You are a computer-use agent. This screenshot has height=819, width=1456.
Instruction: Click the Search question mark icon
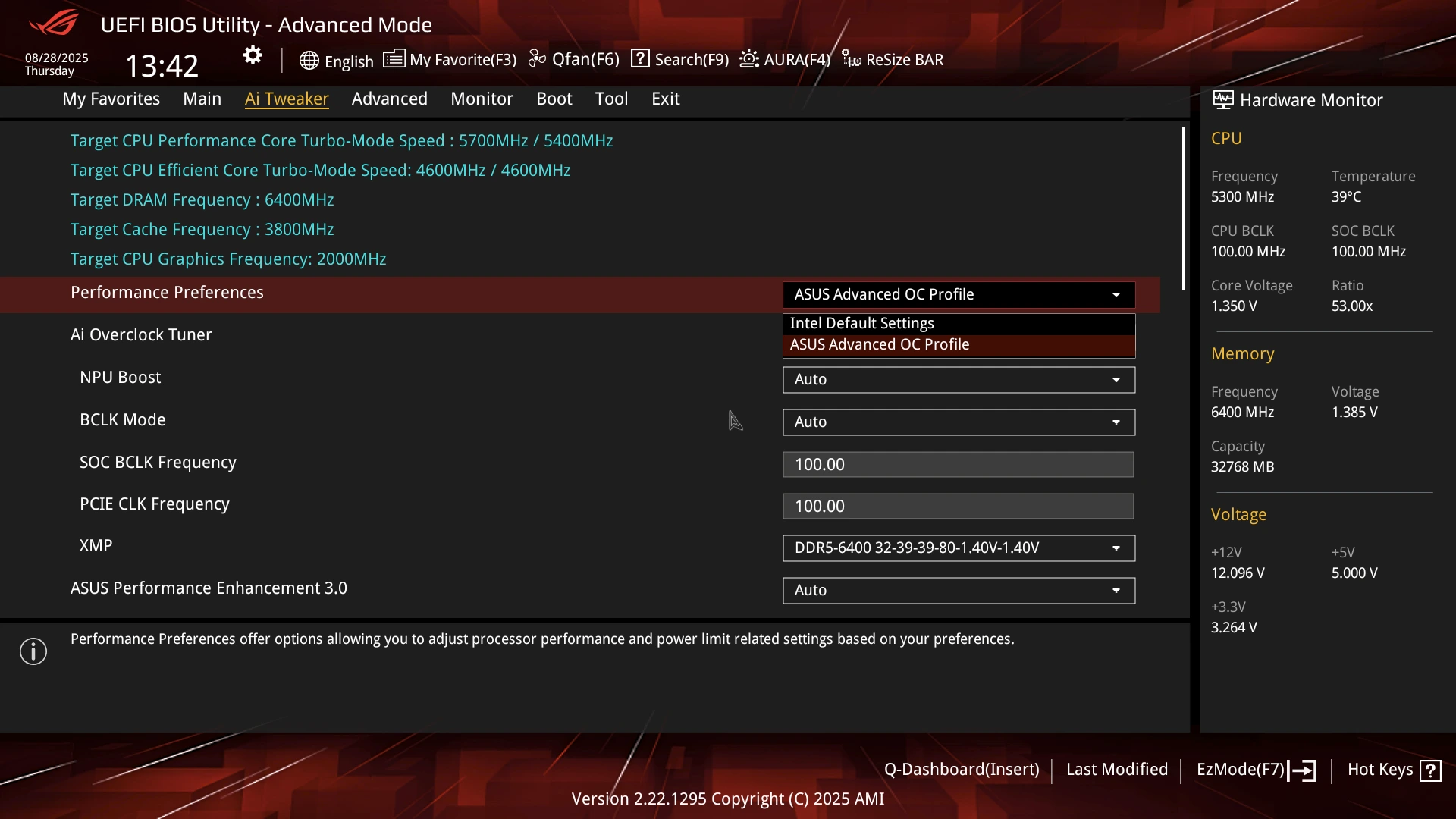coord(640,58)
